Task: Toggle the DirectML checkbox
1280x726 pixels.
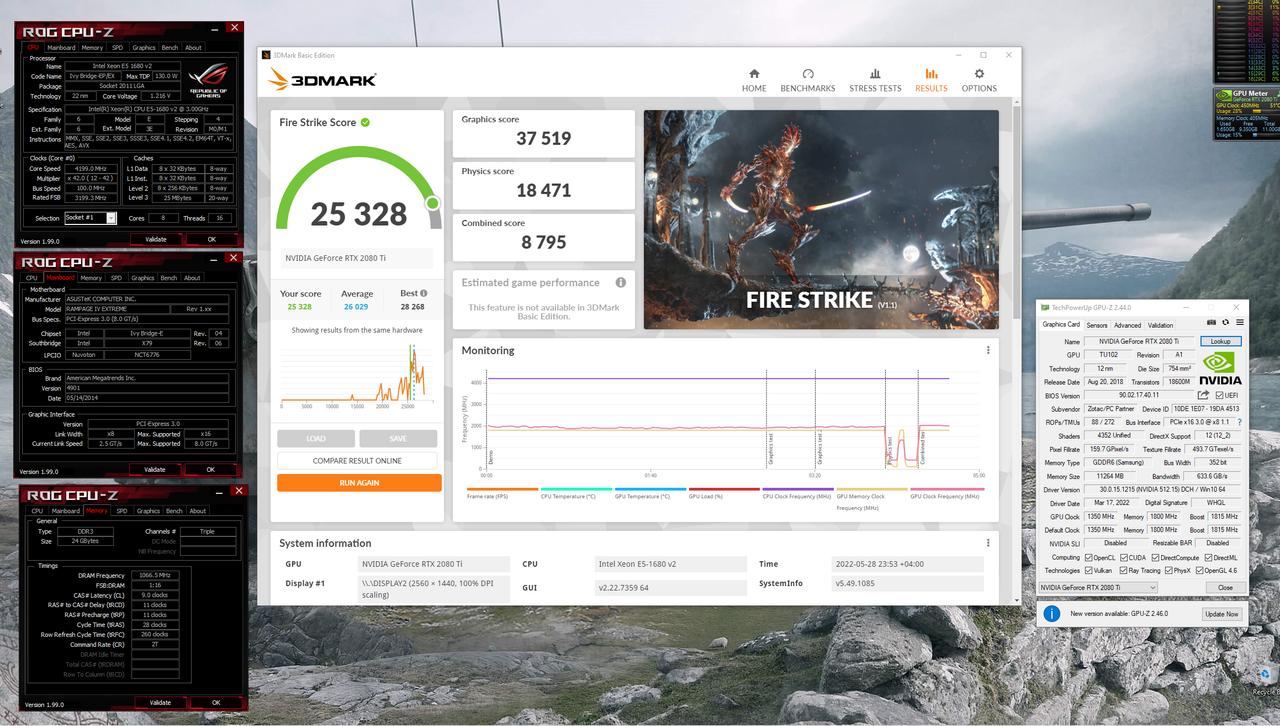Action: coord(1209,557)
